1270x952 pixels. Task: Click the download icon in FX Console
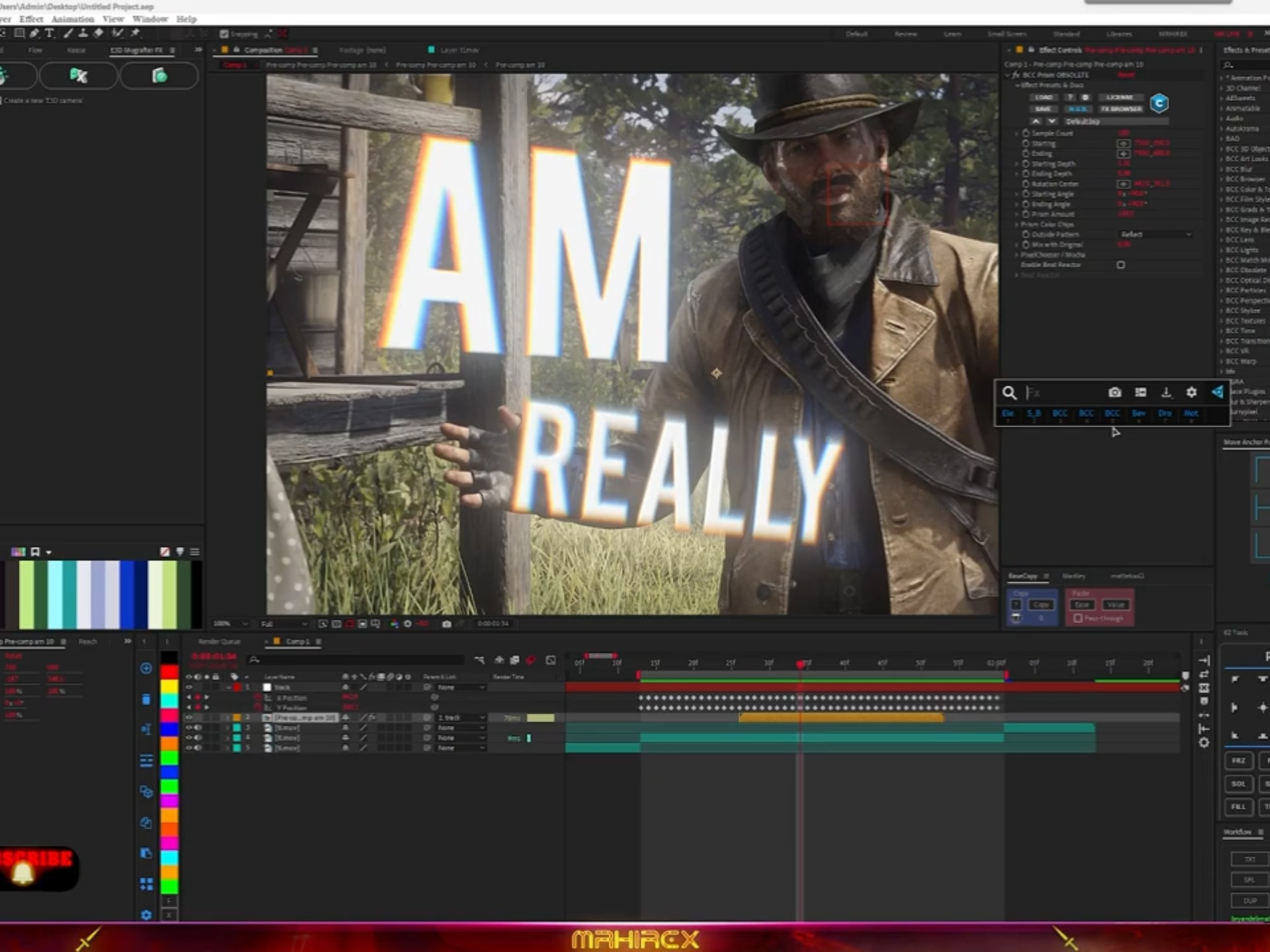pos(1166,392)
